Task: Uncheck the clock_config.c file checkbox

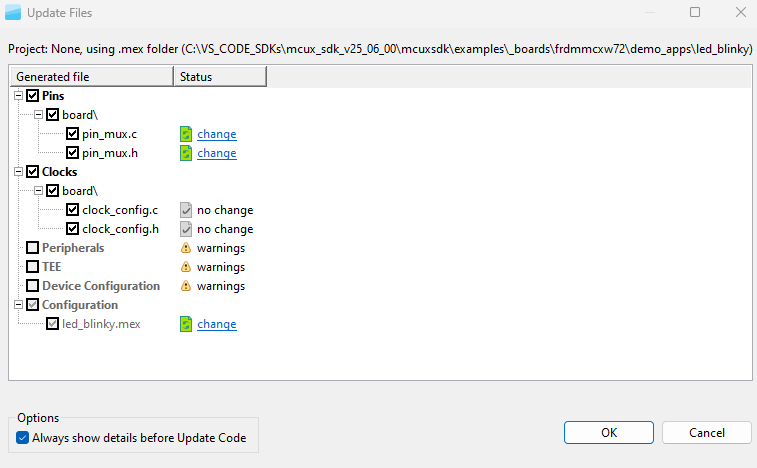Action: click(x=73, y=210)
